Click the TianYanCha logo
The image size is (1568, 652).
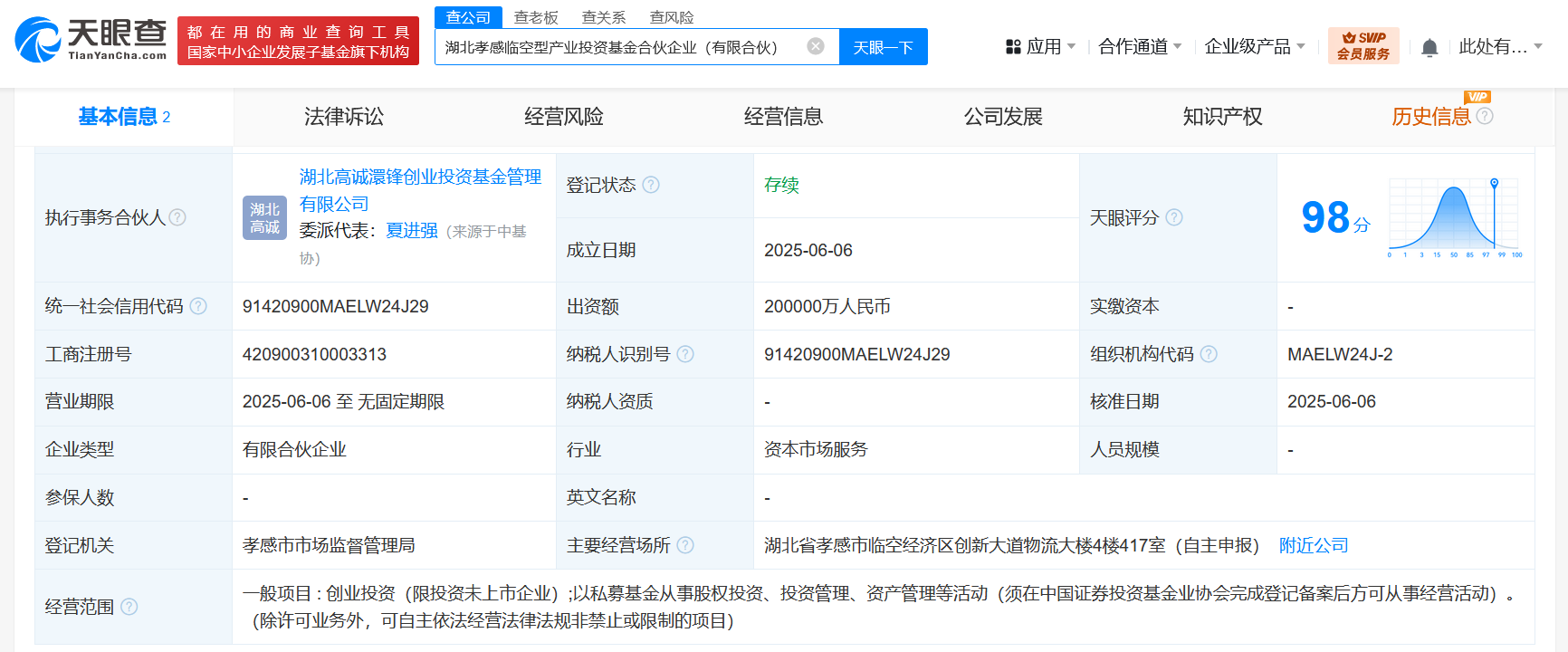(x=91, y=40)
